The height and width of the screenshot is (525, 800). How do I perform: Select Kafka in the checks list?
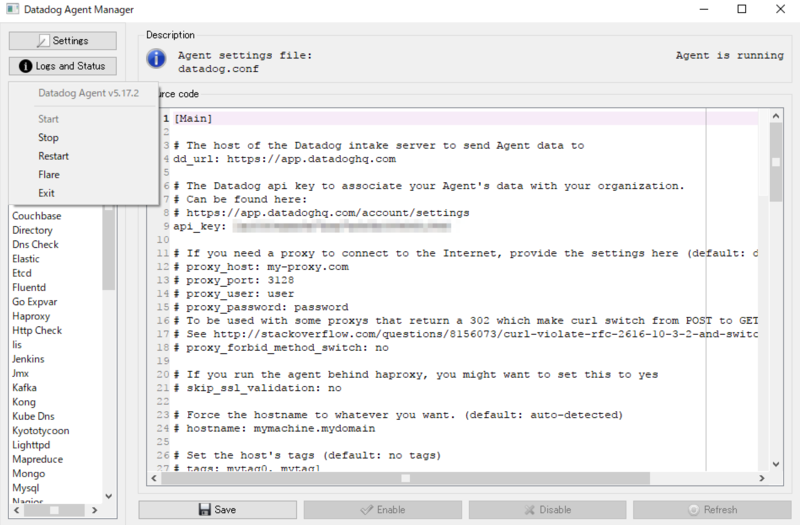[24, 387]
